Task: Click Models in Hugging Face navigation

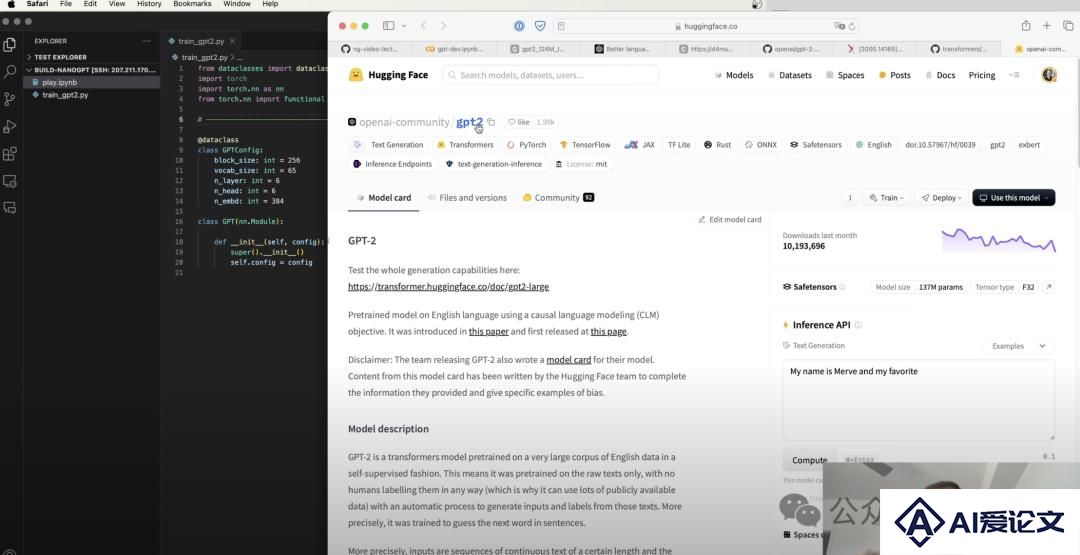Action: (734, 75)
